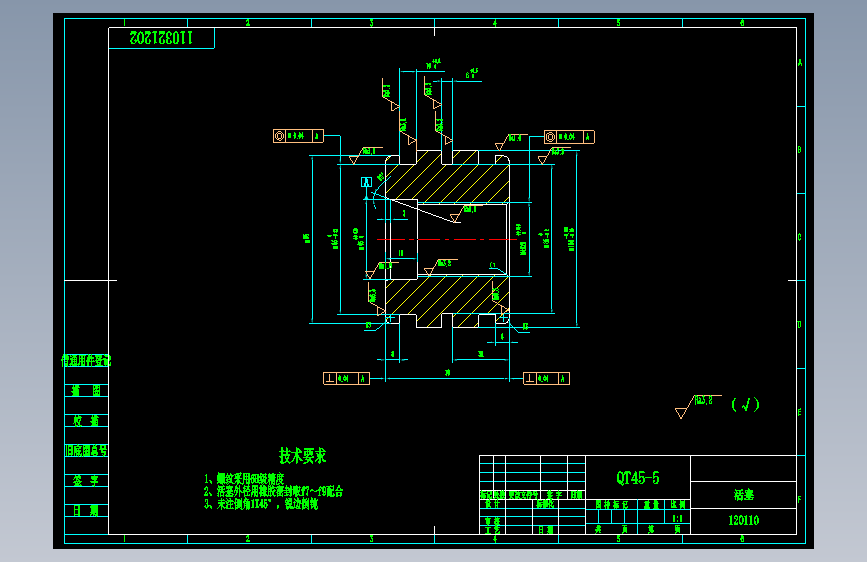This screenshot has width=867, height=562.
Task: Click top border zone number 3
Action: click(372, 23)
